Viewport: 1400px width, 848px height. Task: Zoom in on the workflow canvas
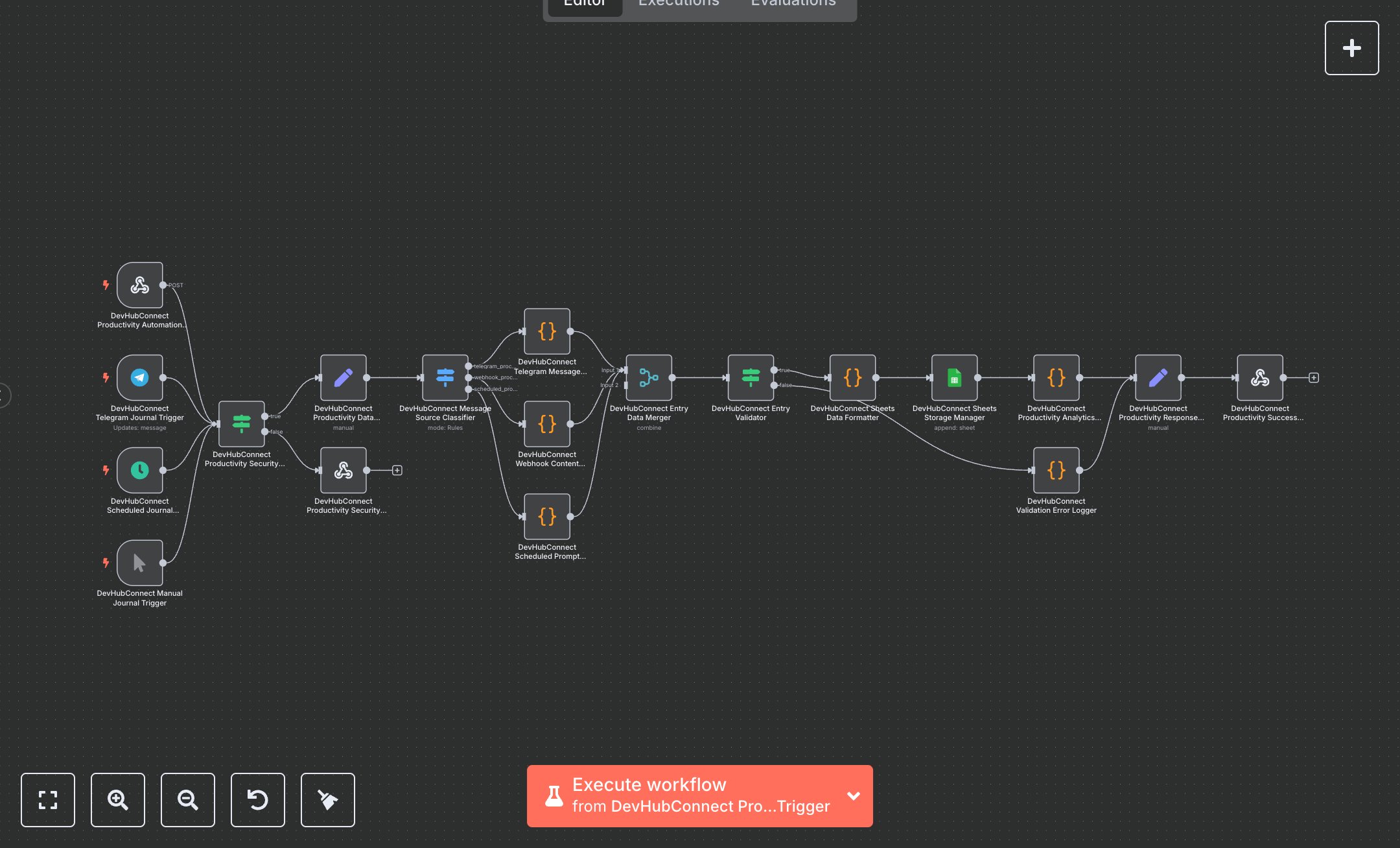(x=118, y=799)
